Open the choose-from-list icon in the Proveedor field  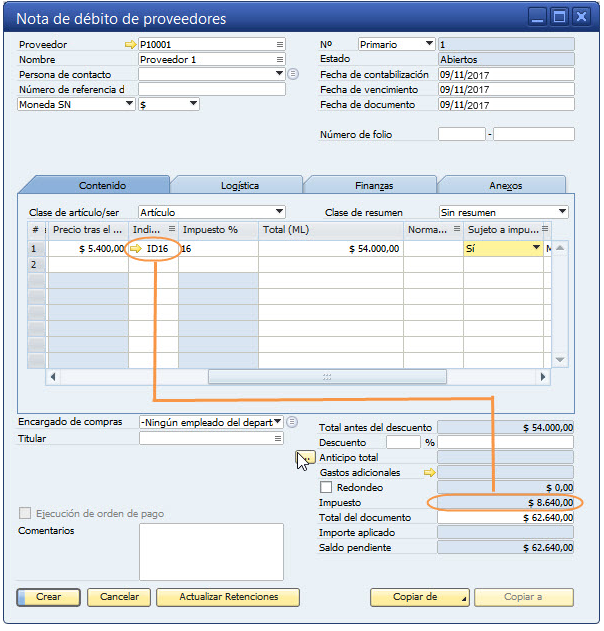coord(280,44)
